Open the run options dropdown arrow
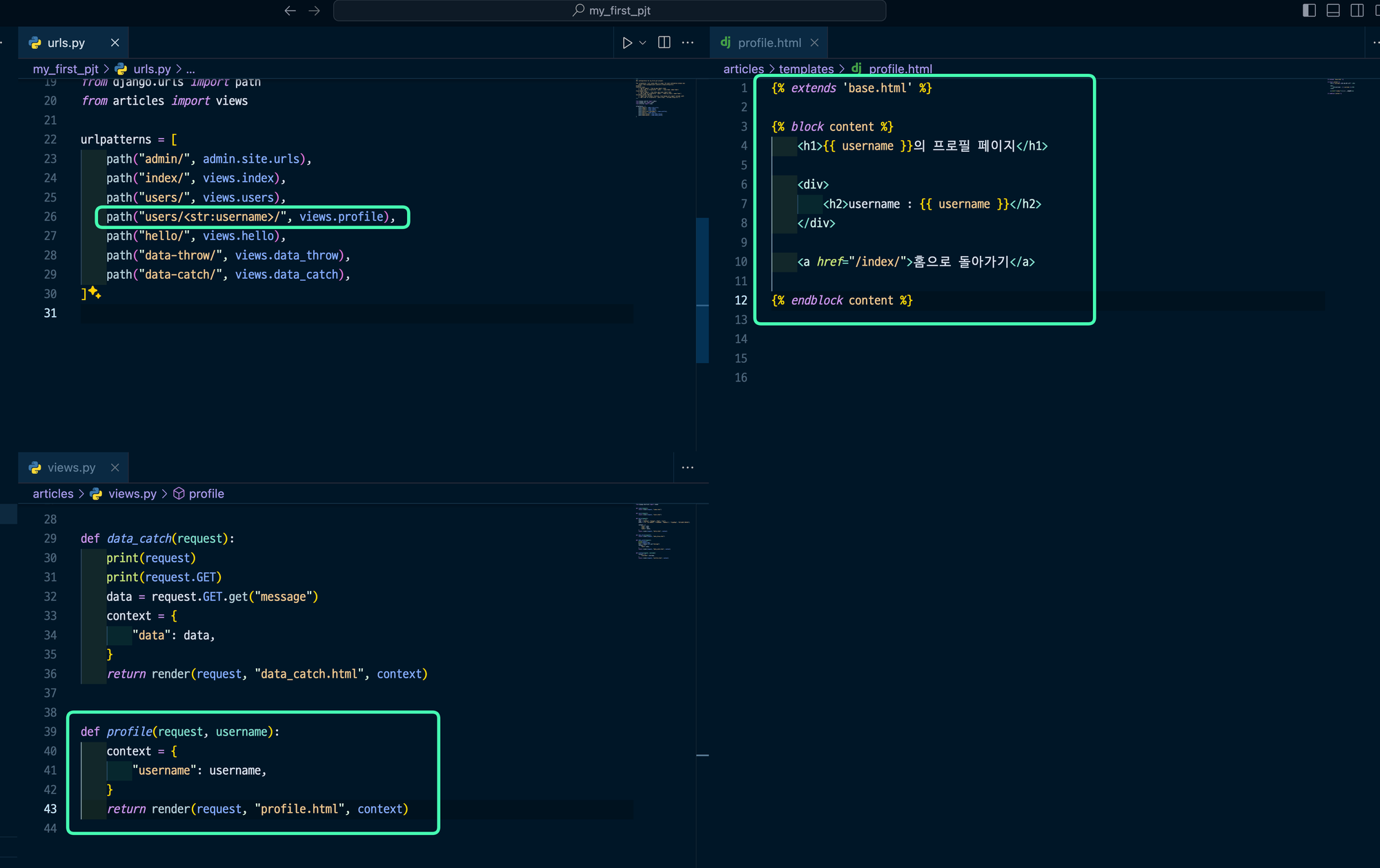Viewport: 1380px width, 868px height. [642, 43]
